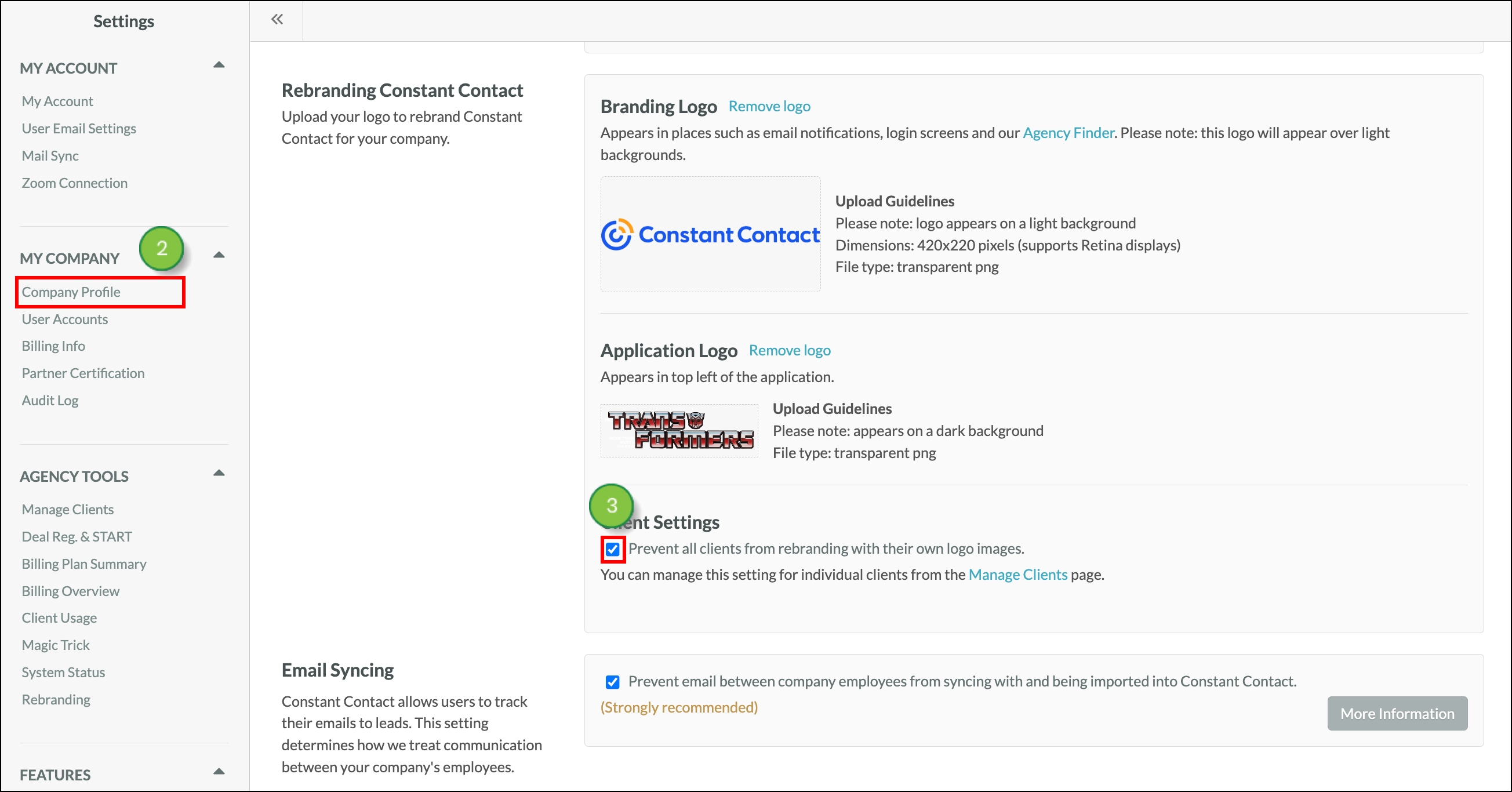1512x792 pixels.
Task: View Client Usage
Action: click(59, 617)
